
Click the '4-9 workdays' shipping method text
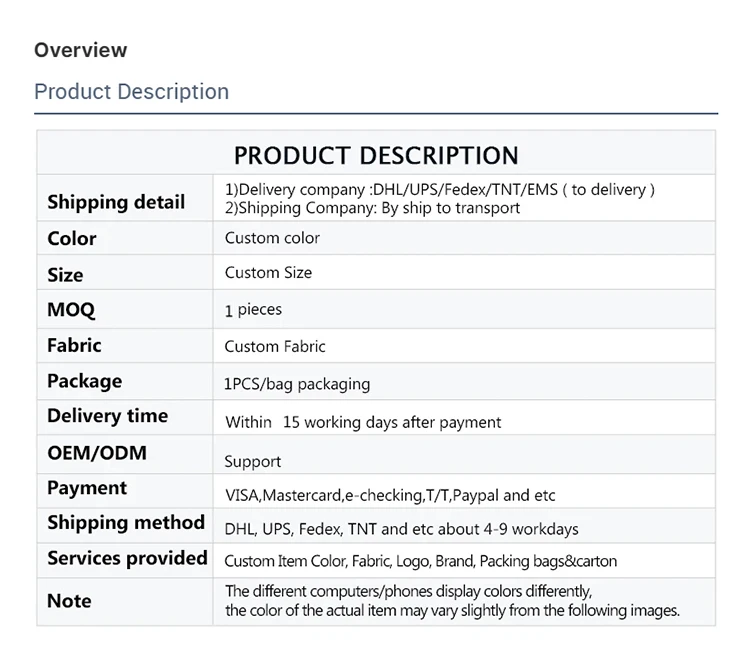click(401, 528)
